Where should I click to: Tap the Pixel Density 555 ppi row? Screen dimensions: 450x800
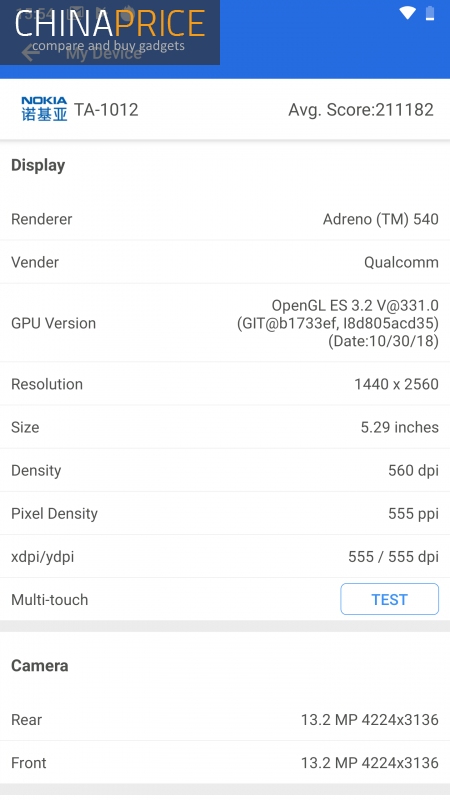click(x=225, y=513)
